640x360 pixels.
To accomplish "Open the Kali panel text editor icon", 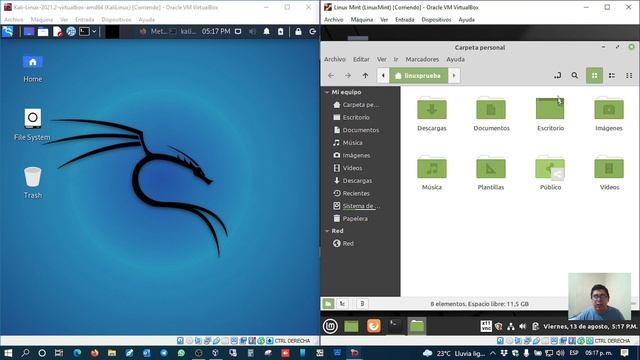I will 58,31.
